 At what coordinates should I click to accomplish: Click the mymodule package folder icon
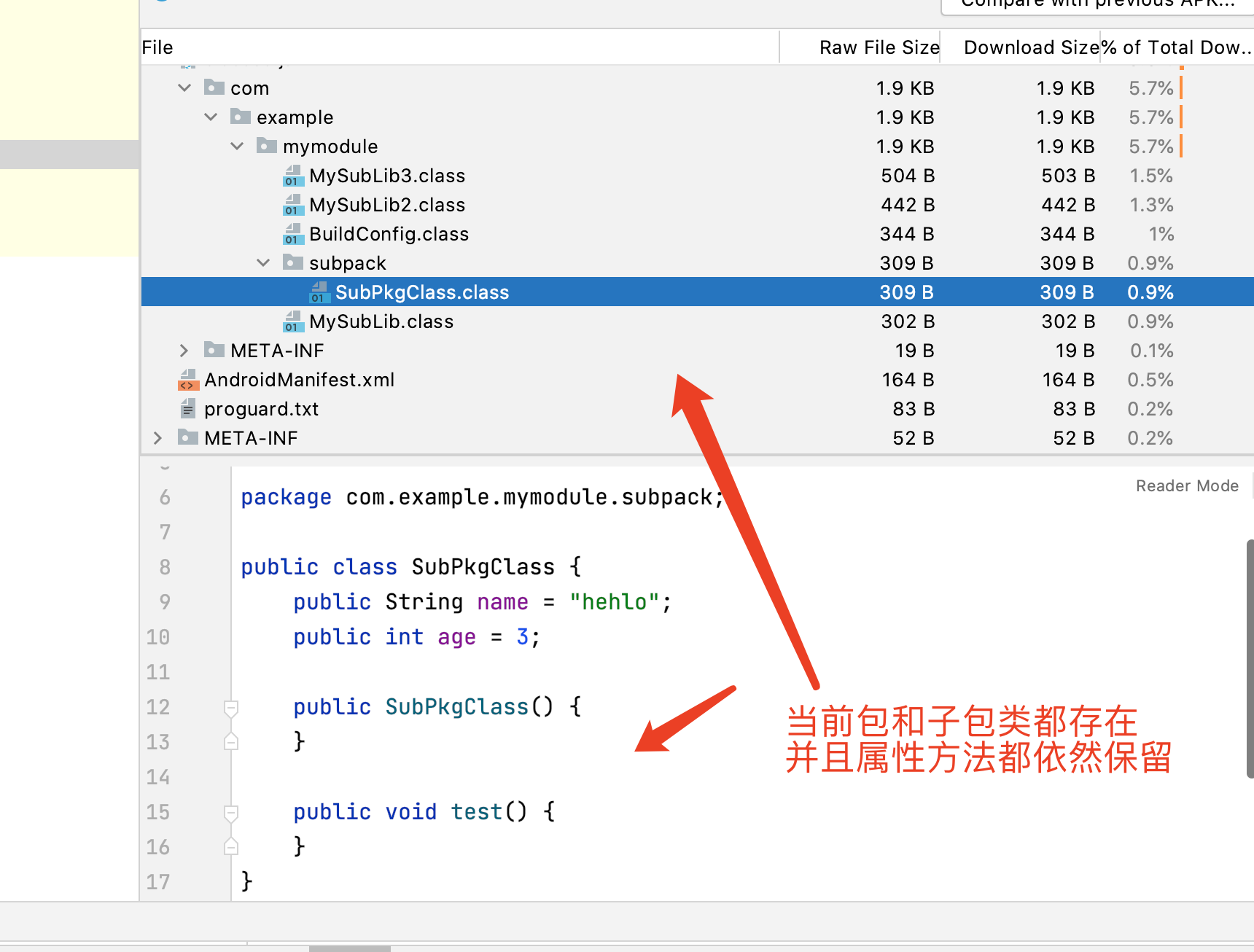266,147
